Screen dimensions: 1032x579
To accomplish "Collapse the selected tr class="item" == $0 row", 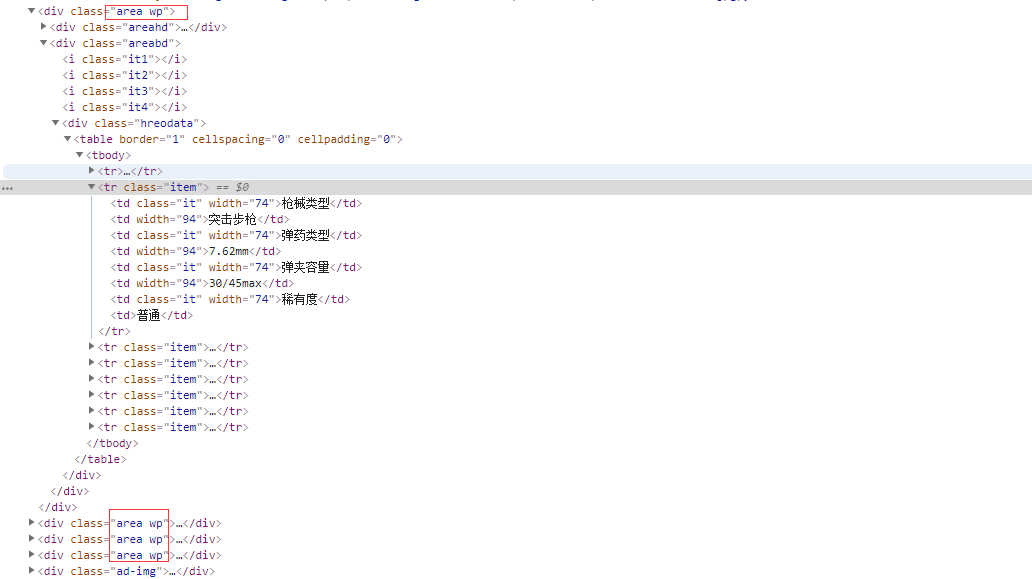I will [x=91, y=187].
